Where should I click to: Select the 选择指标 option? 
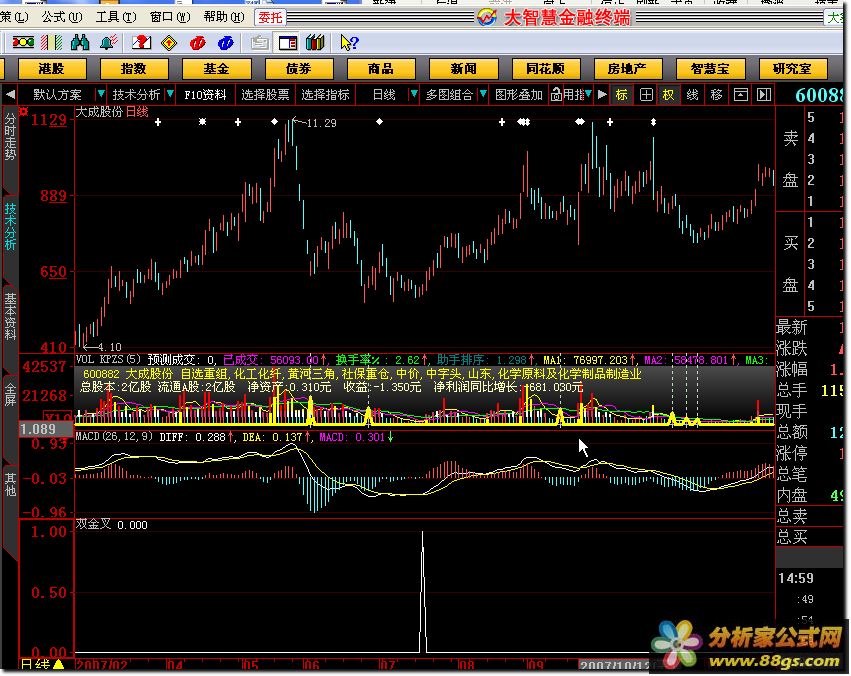(x=326, y=95)
